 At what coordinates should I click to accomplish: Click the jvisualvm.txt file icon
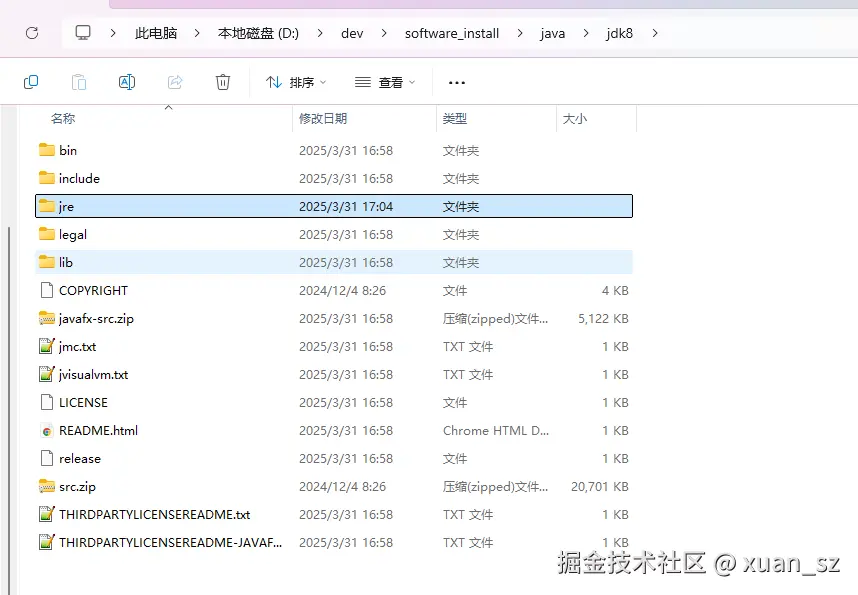[47, 374]
